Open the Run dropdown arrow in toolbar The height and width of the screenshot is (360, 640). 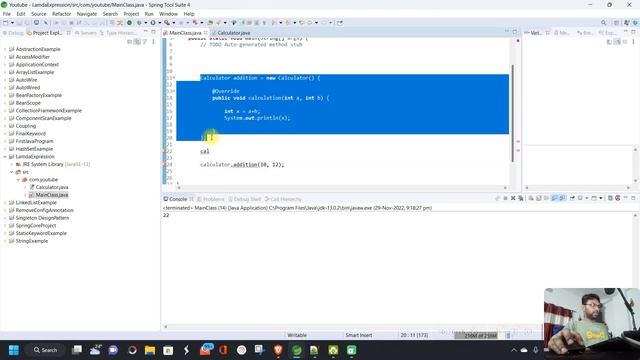click(x=159, y=23)
